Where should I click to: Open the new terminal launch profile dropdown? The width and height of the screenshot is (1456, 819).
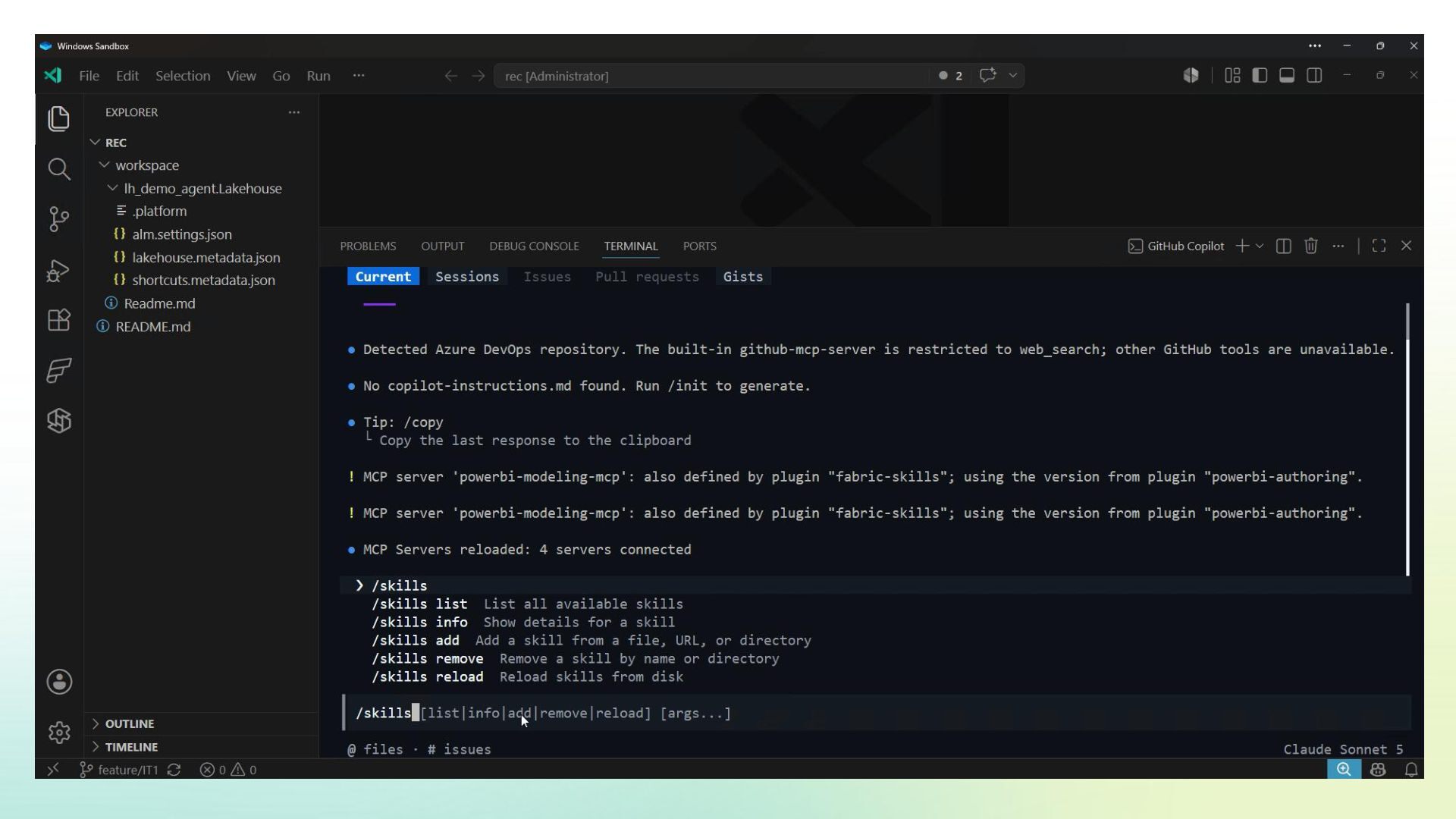click(1260, 246)
